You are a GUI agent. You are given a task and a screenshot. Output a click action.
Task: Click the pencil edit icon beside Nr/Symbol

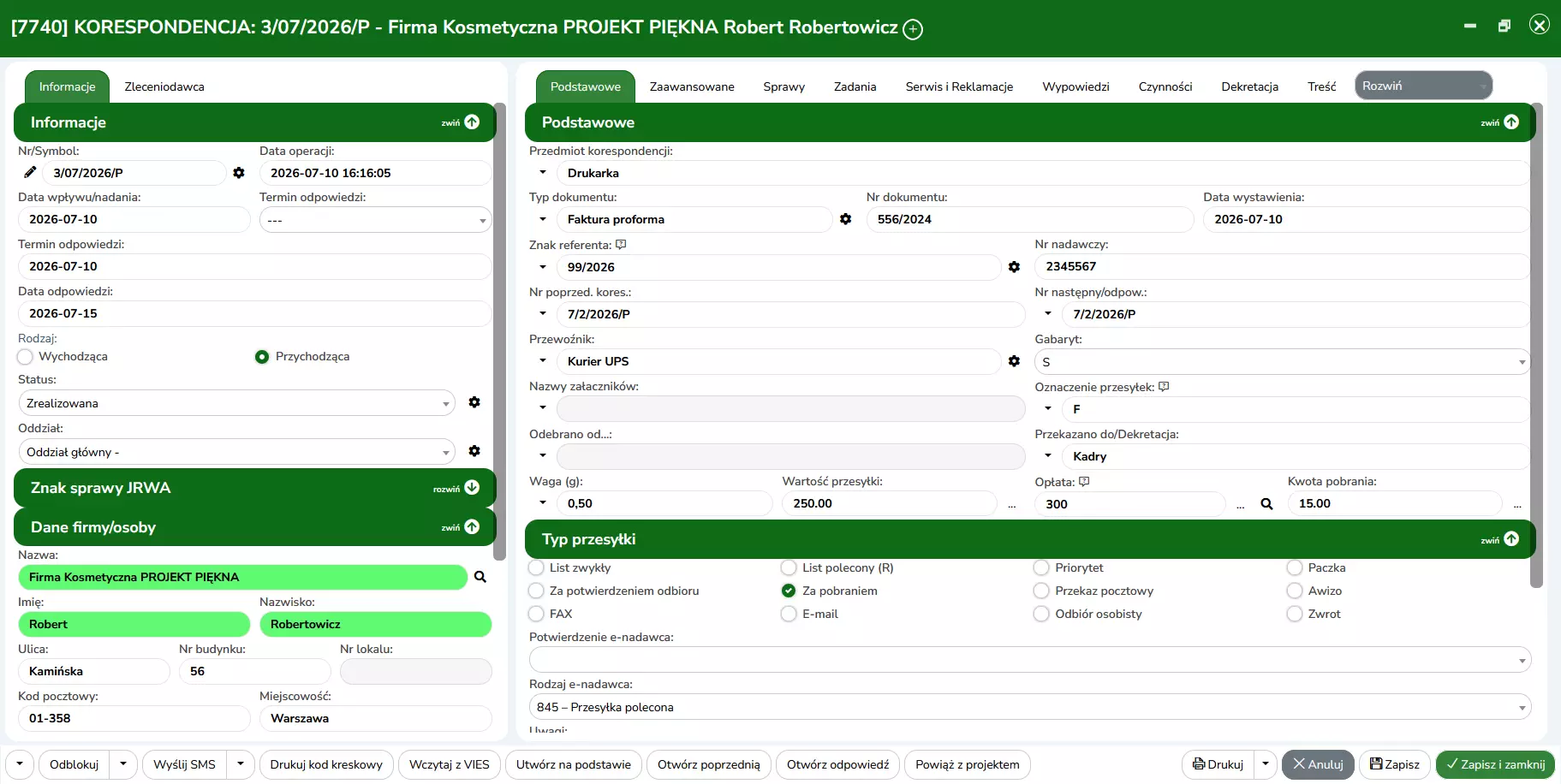[x=30, y=172]
